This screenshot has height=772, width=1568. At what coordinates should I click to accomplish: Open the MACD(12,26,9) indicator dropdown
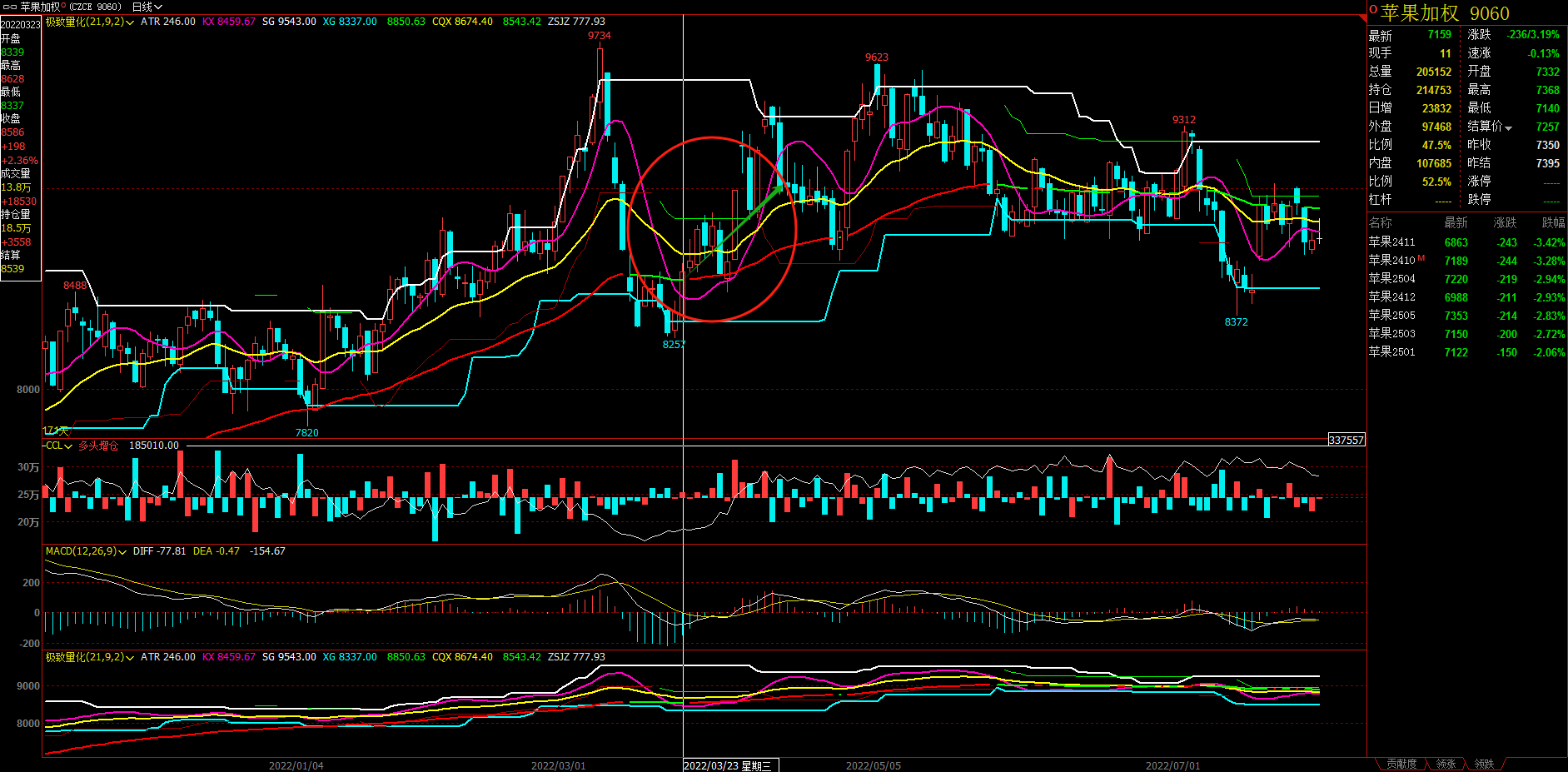(86, 551)
